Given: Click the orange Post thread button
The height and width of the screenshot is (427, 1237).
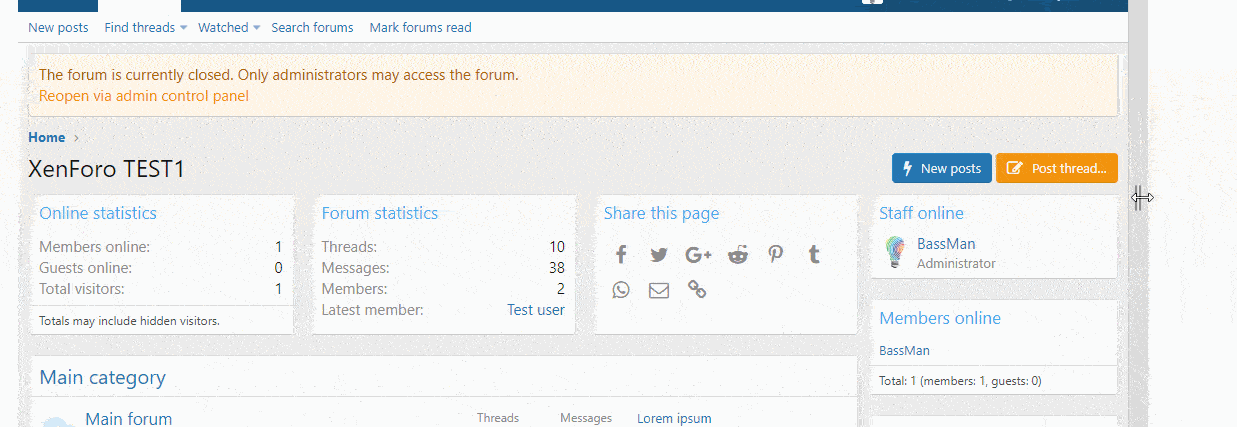Looking at the screenshot, I should [1056, 168].
